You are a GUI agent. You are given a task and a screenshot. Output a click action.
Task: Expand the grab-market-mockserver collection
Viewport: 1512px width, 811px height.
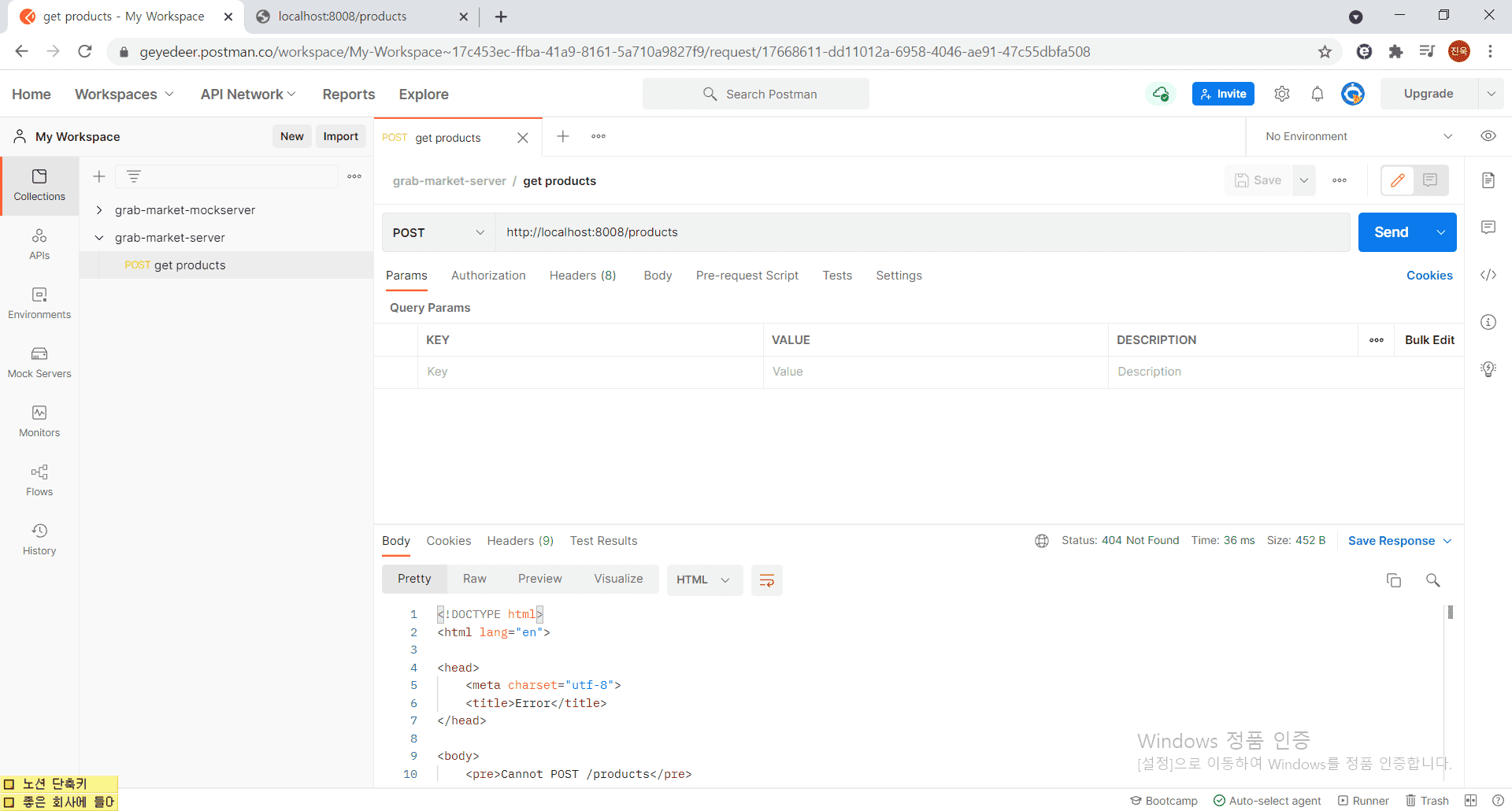(99, 210)
